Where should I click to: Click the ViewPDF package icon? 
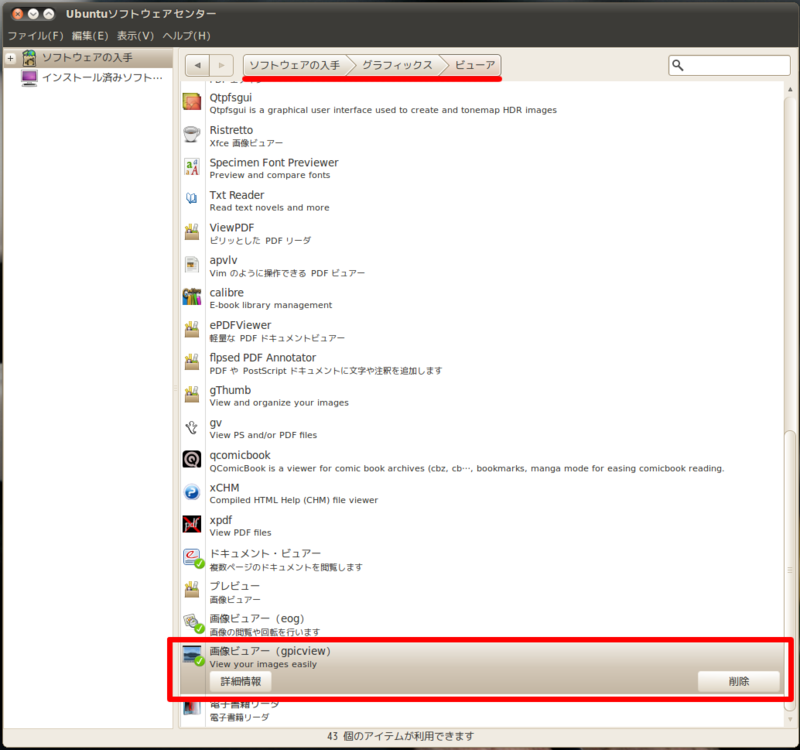[x=192, y=232]
